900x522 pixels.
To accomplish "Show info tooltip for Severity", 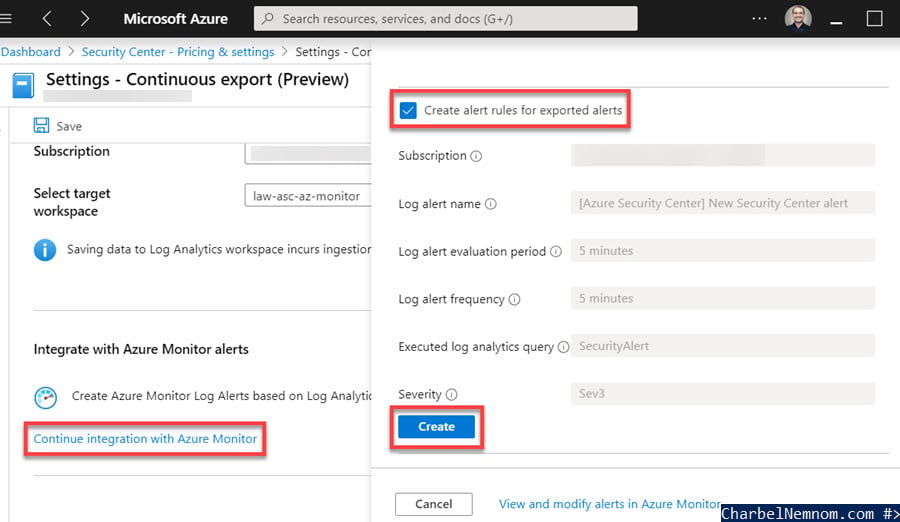I will coord(452,395).
